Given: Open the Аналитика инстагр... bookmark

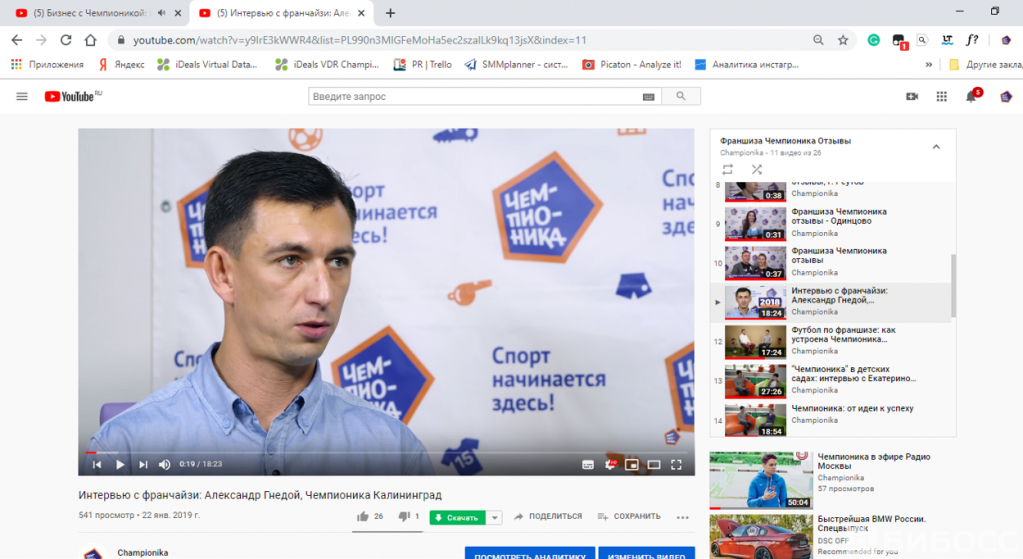Looking at the screenshot, I should [746, 65].
